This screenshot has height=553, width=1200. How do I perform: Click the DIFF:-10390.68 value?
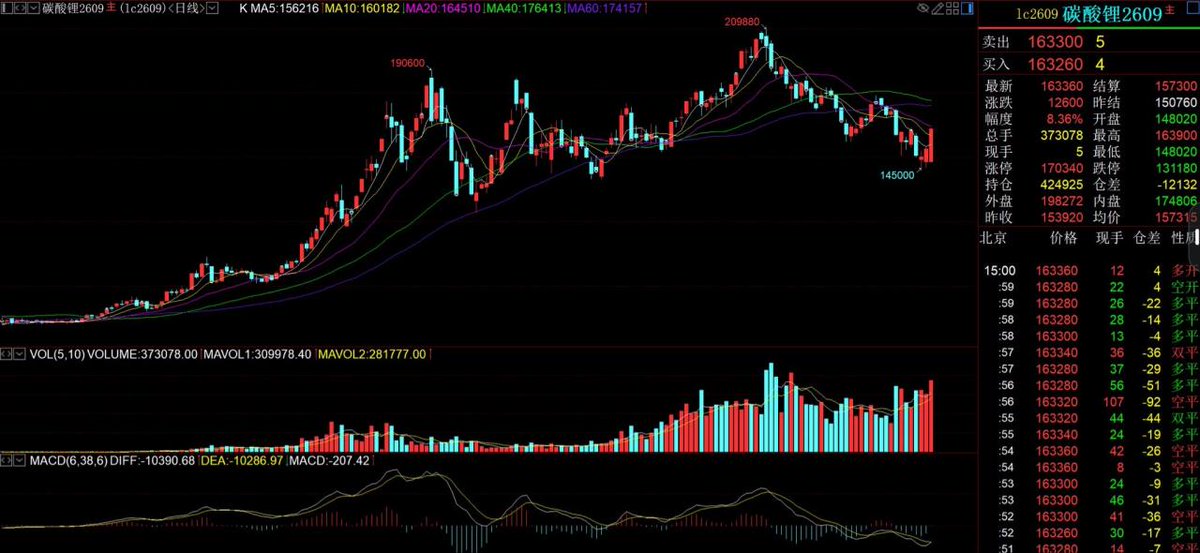click(153, 461)
